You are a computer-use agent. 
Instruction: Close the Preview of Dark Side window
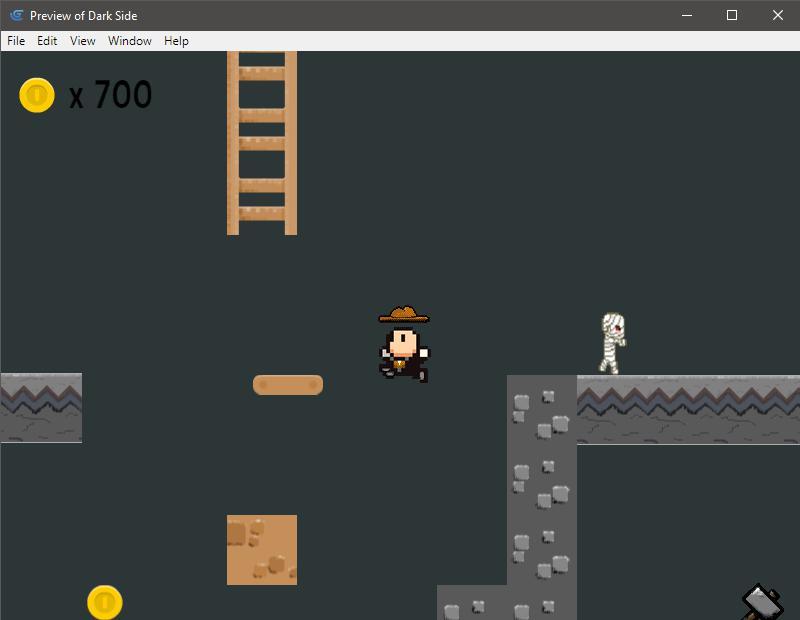778,15
